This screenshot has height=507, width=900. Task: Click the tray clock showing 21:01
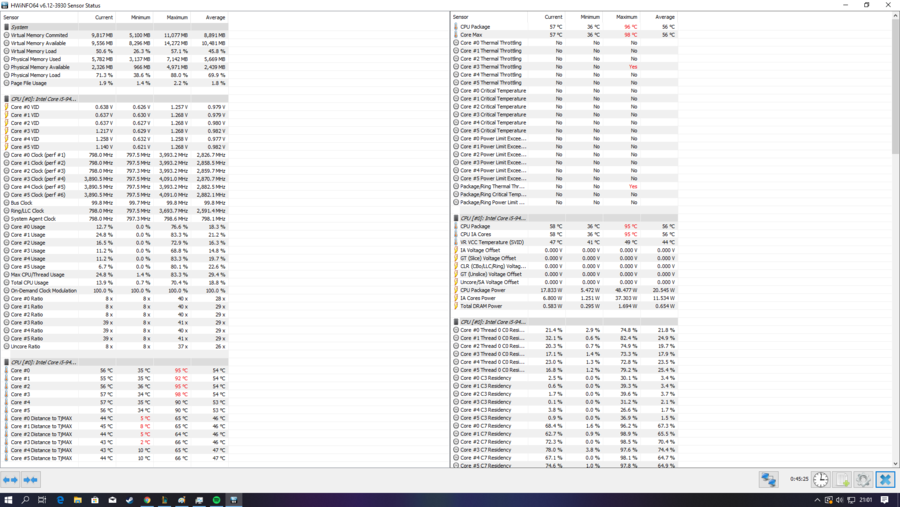866,500
